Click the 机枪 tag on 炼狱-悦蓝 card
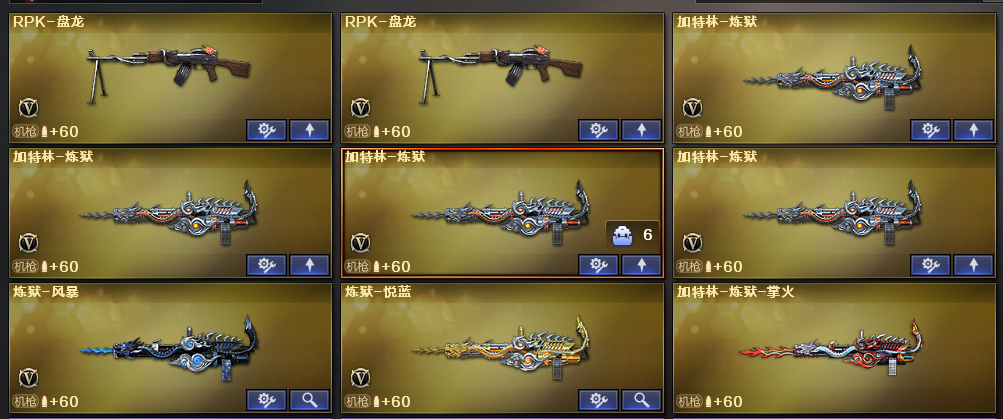The width and height of the screenshot is (1003, 419). pos(358,402)
